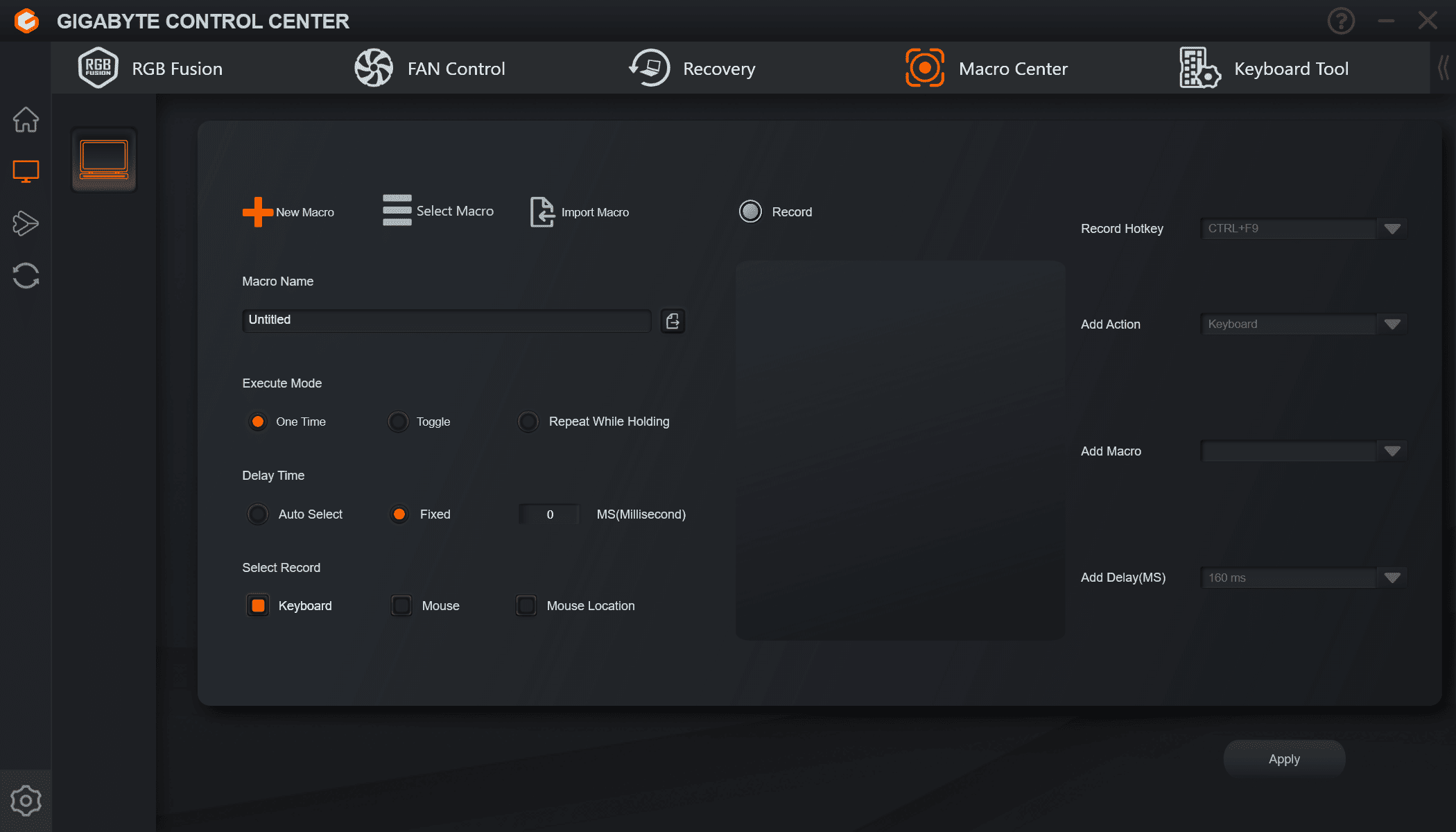Select One Time execute mode

coord(257,422)
